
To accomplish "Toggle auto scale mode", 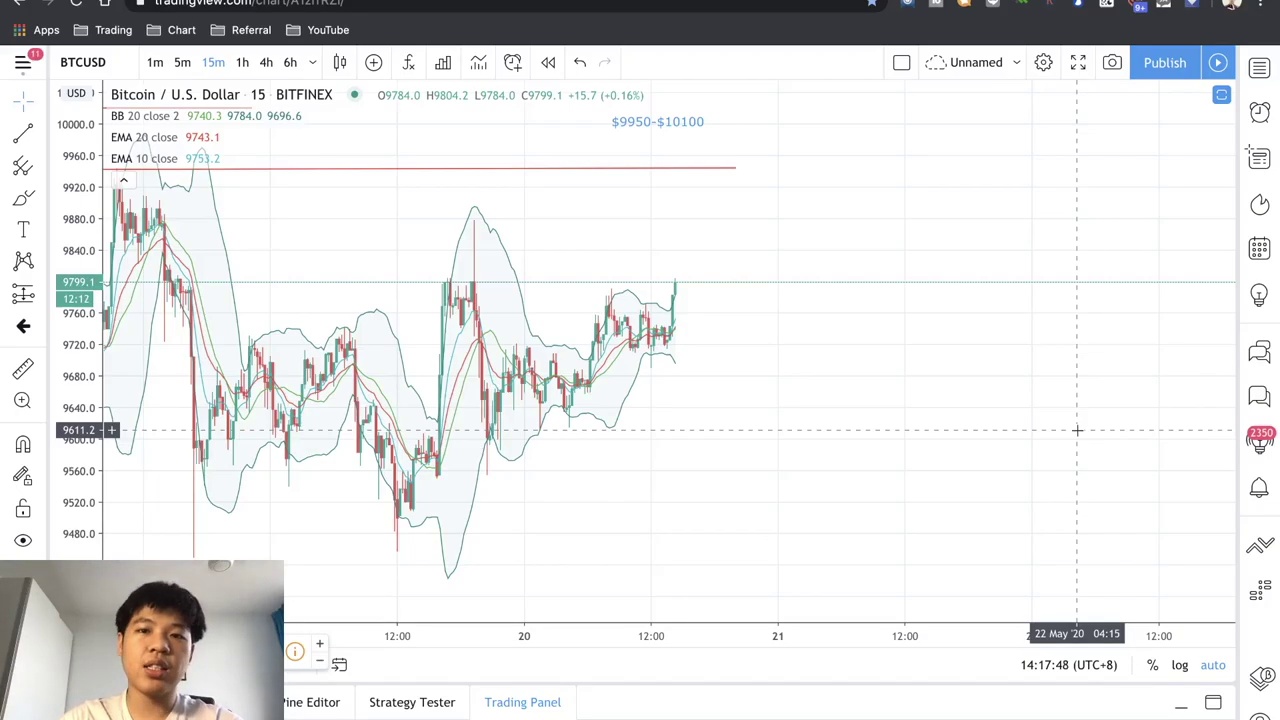I will pyautogui.click(x=1213, y=665).
